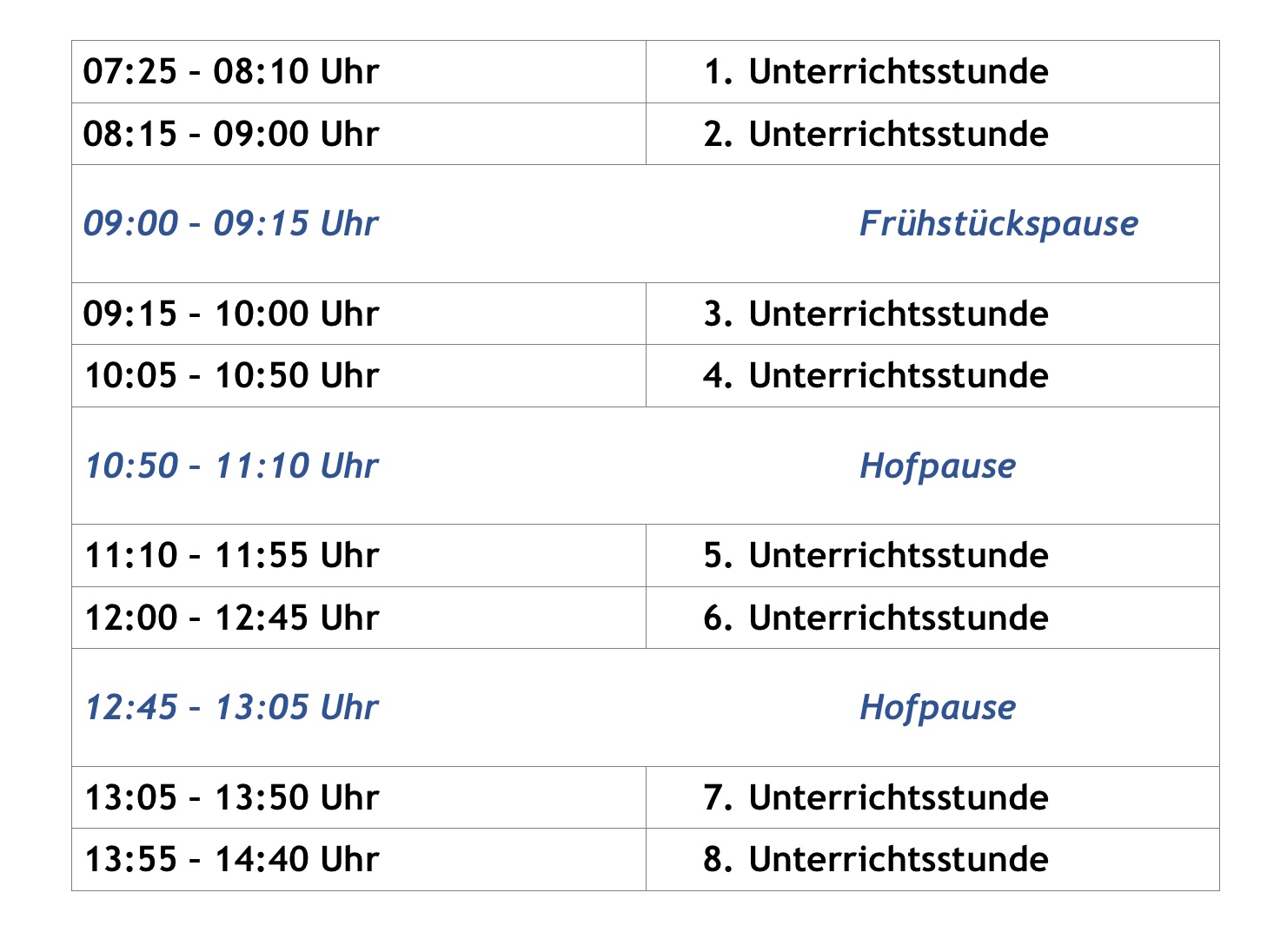Click the 11:10 - 11:55 Uhr time cell

pyautogui.click(x=231, y=555)
